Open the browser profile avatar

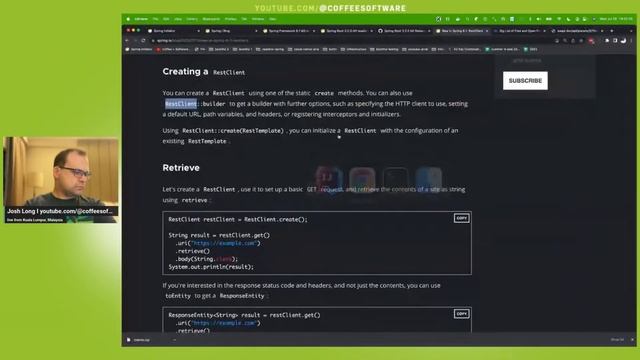click(623, 41)
